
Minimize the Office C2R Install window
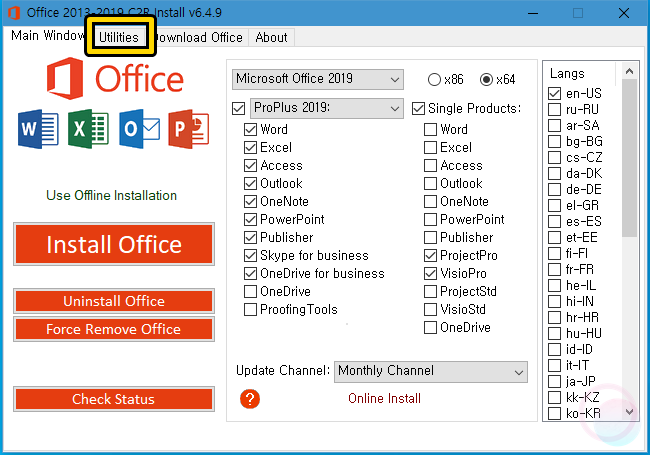533,13
